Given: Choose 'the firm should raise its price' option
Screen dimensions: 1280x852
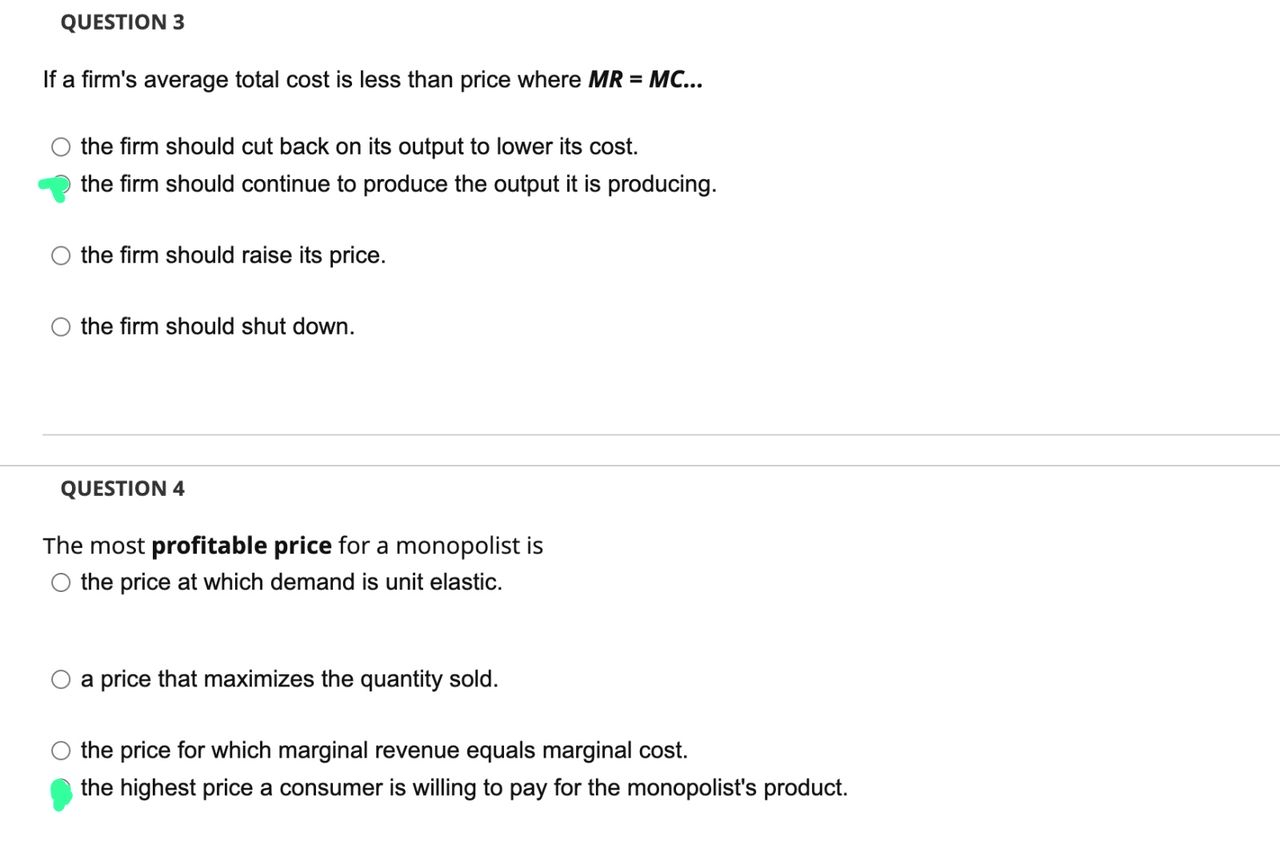Looking at the screenshot, I should click(60, 255).
